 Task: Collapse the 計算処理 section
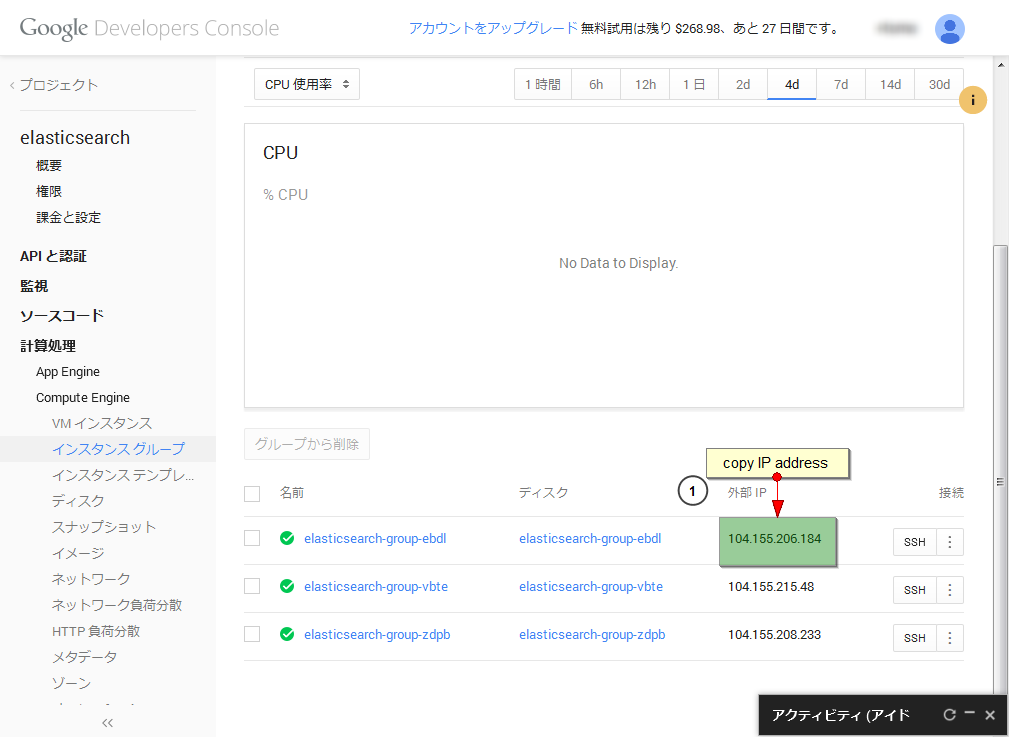48,346
